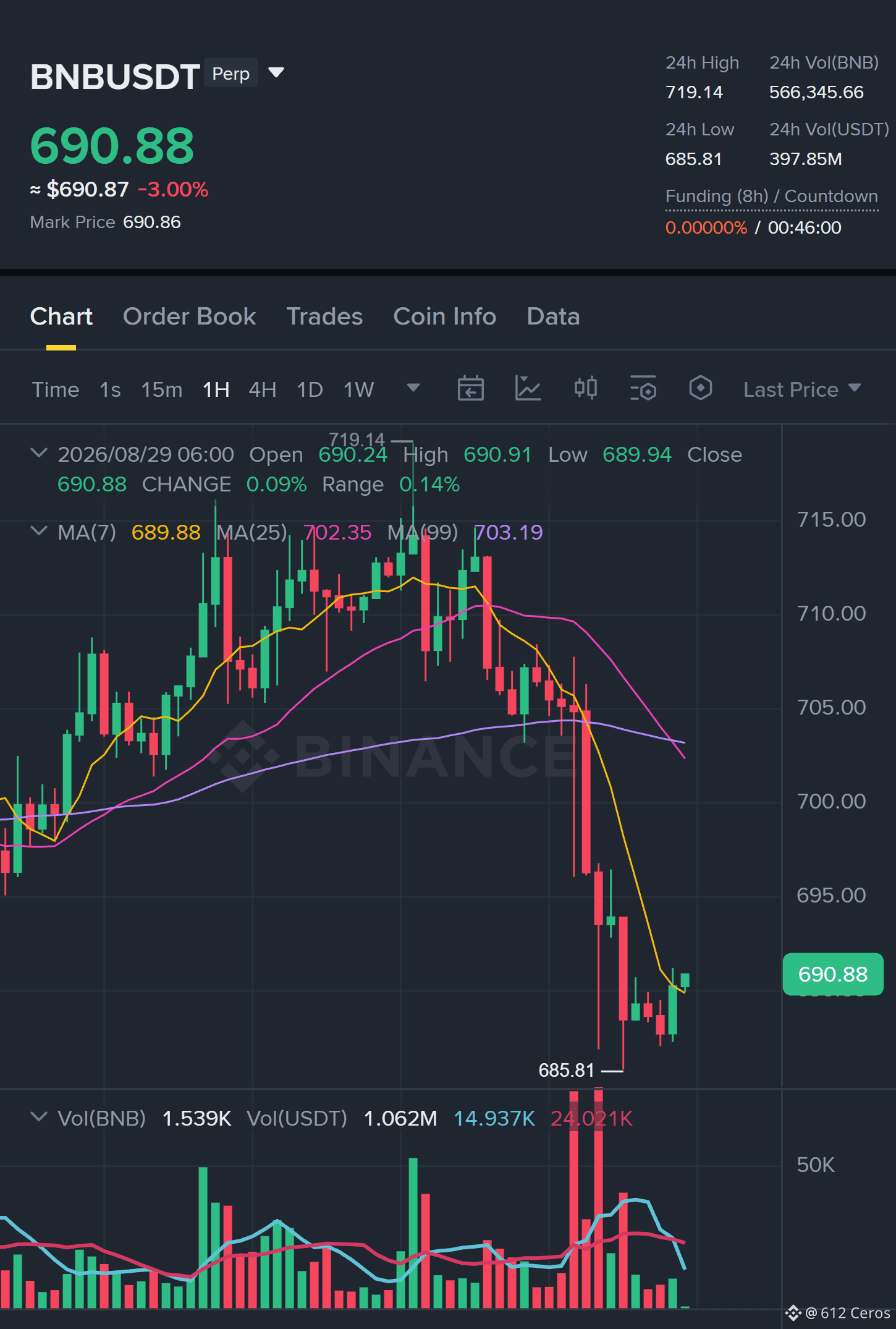Screen dimensions: 896x1329
Task: Select the Time interval option
Action: (x=56, y=389)
